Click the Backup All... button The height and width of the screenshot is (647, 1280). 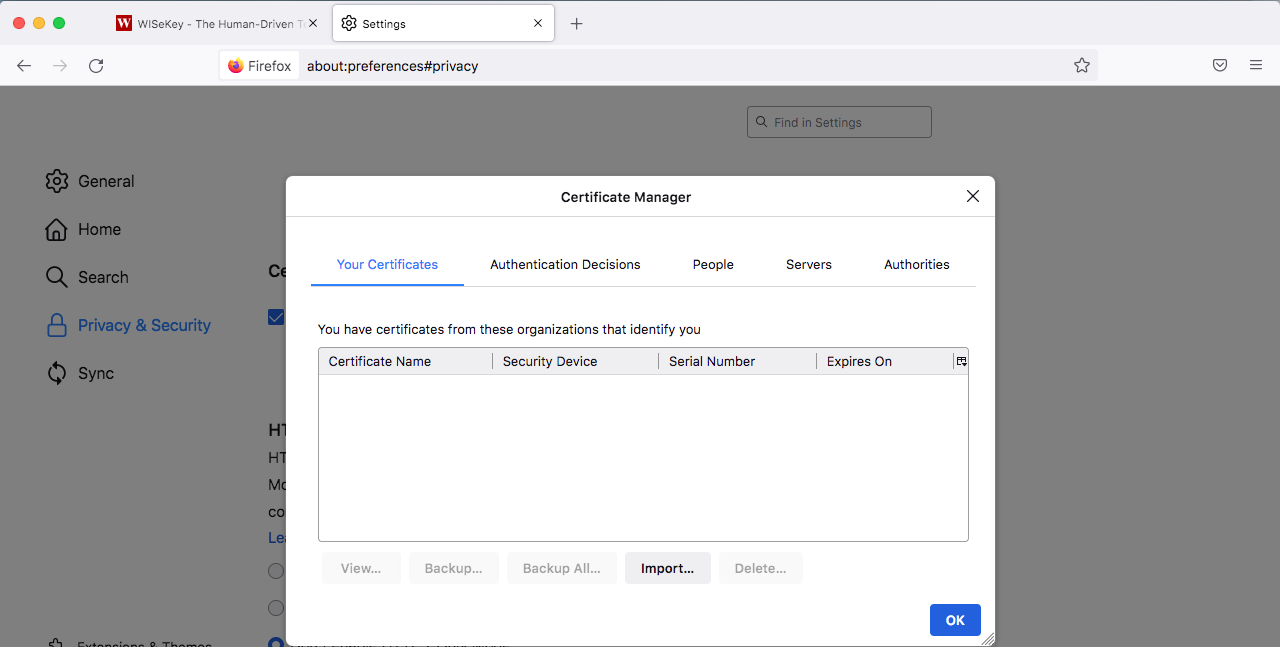pyautogui.click(x=561, y=568)
